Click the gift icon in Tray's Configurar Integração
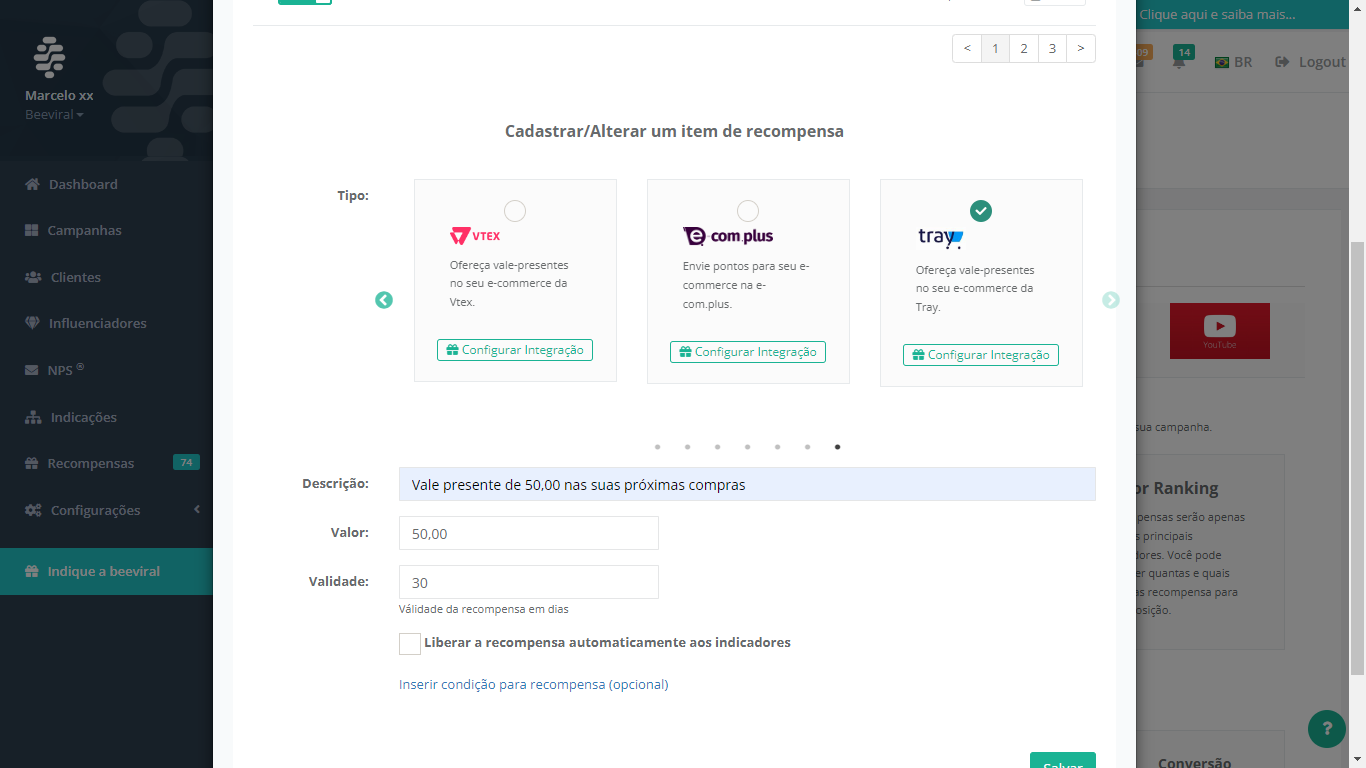 pos(918,355)
